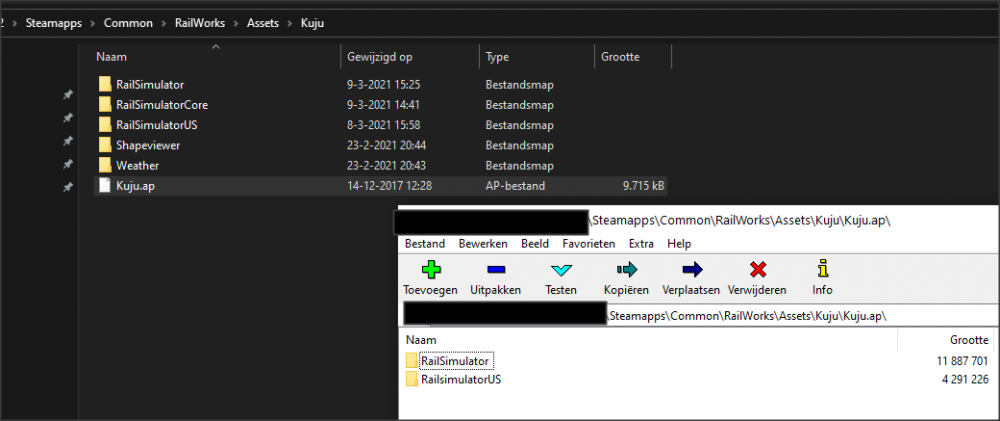Select RailsimulatorUS folder in archive
Screen dimensions: 1000x421
[x=460, y=380]
